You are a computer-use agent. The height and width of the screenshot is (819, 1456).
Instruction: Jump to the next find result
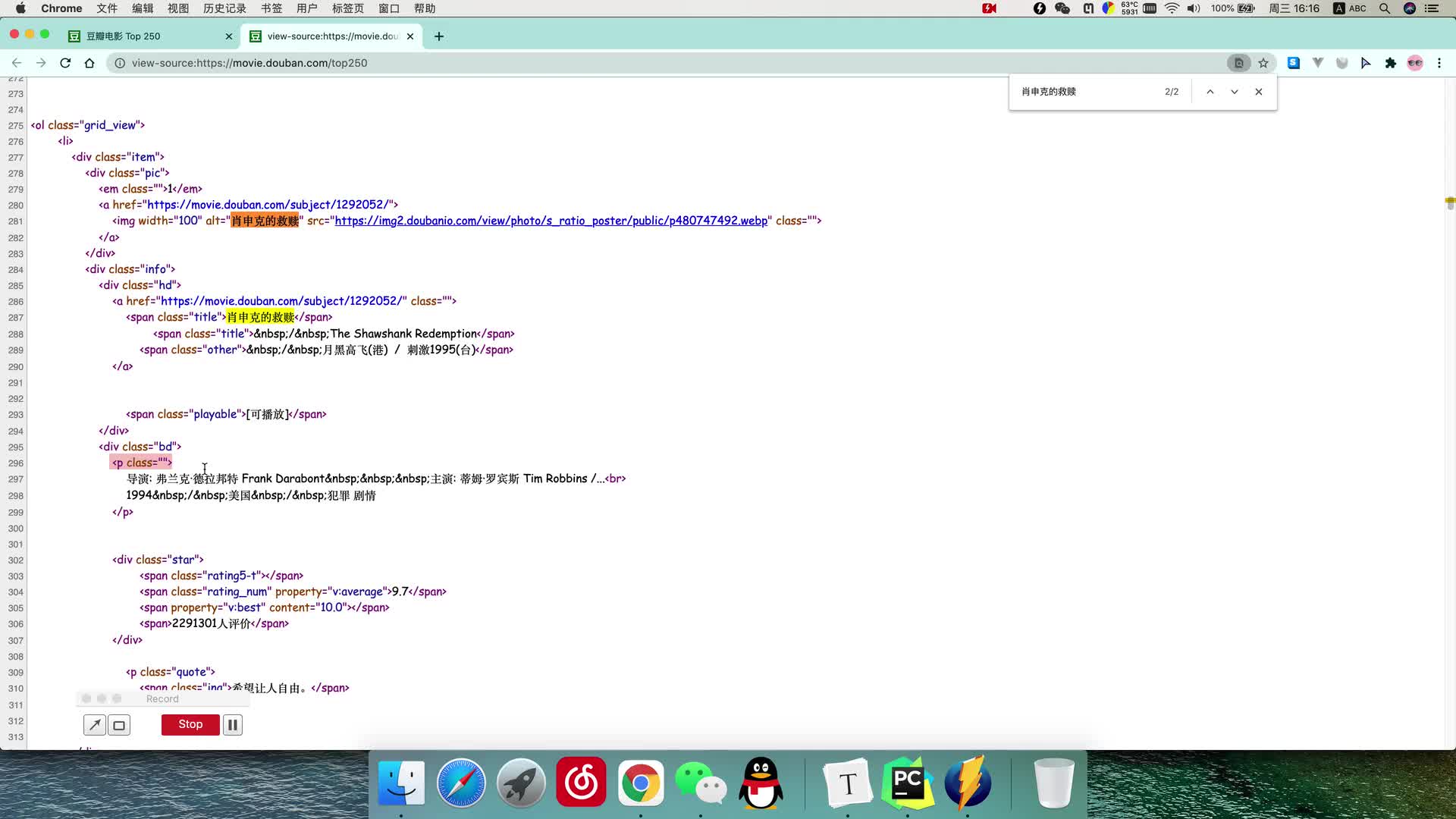(x=1235, y=92)
